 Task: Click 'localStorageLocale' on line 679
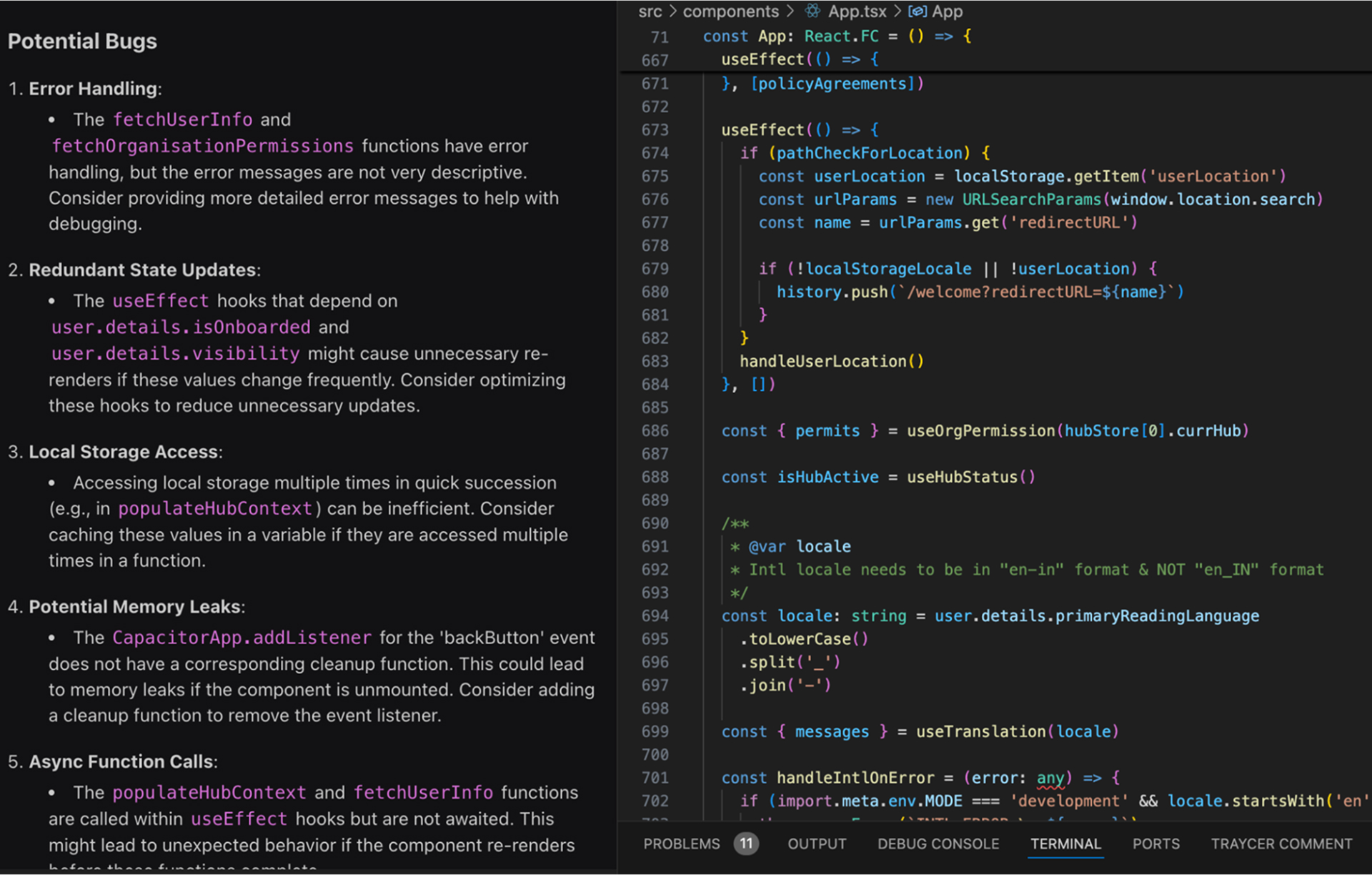(x=888, y=269)
